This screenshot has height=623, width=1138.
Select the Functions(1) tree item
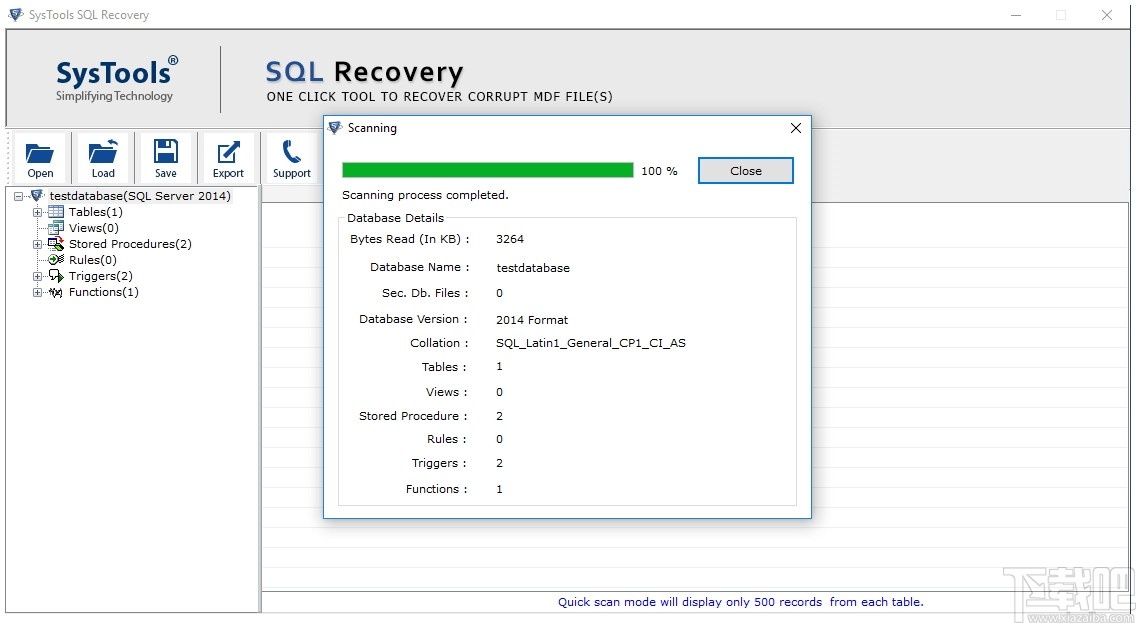[x=101, y=292]
